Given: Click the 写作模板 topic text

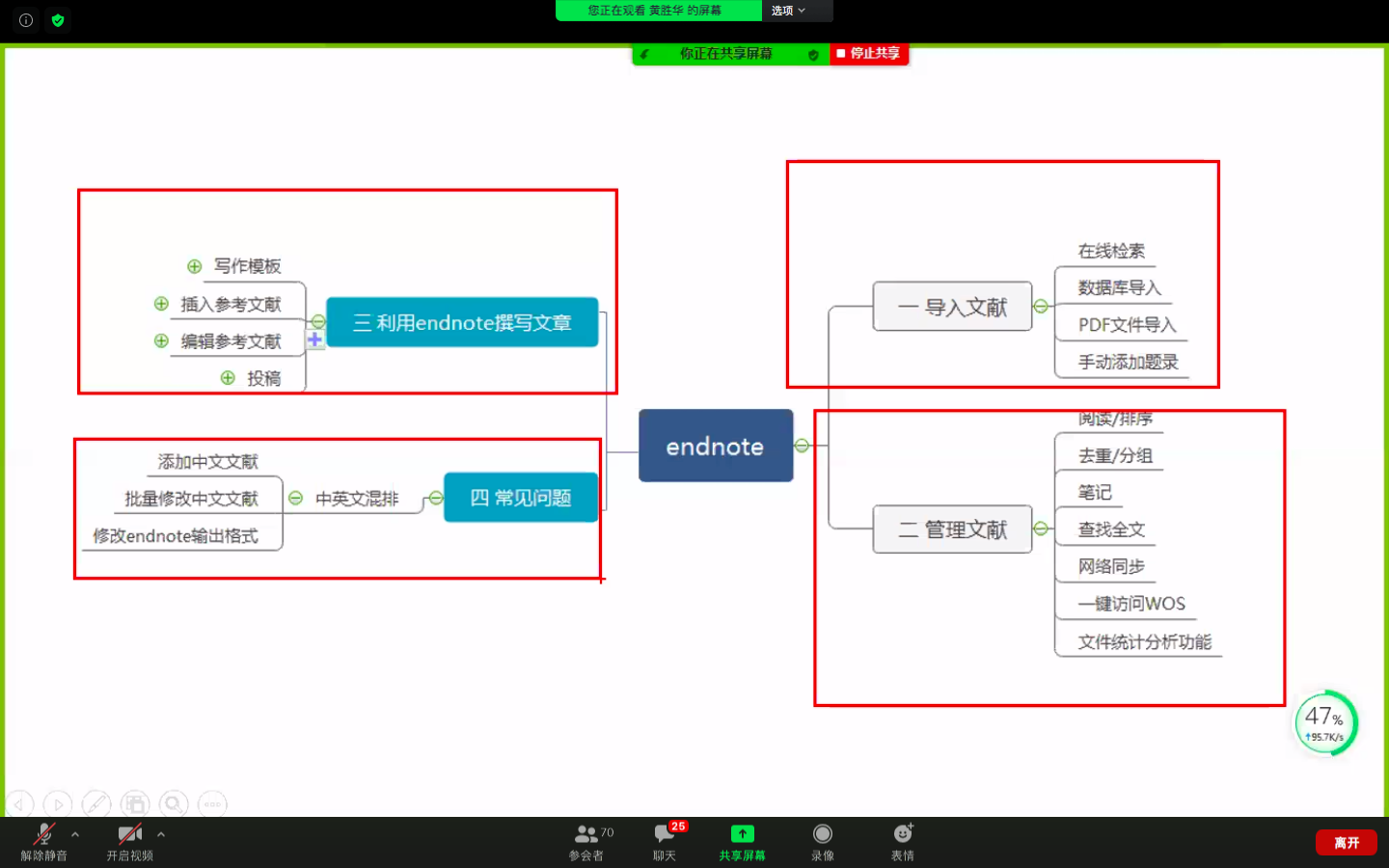Looking at the screenshot, I should 248,266.
